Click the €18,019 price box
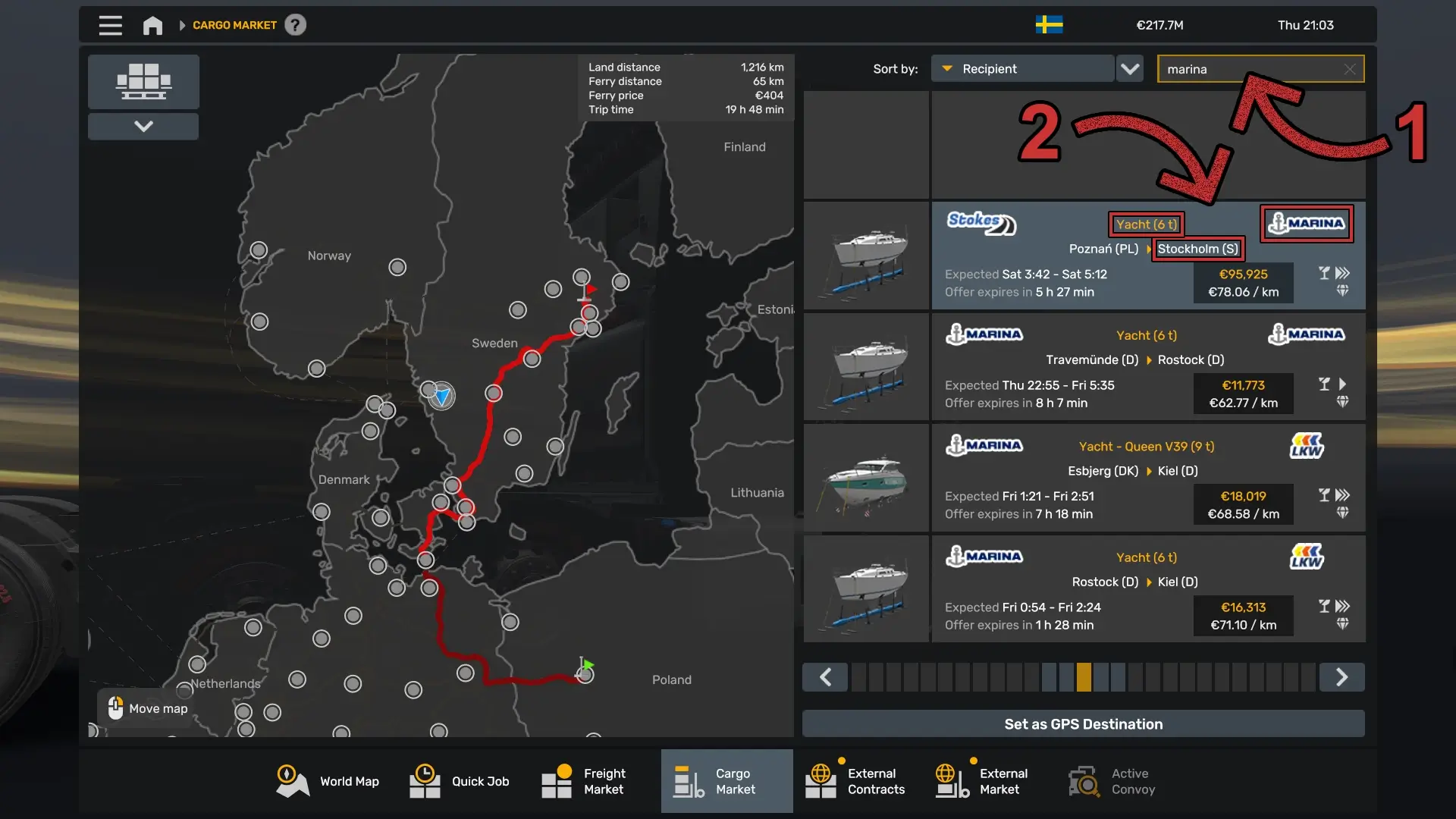The width and height of the screenshot is (1456, 819). pos(1243,505)
